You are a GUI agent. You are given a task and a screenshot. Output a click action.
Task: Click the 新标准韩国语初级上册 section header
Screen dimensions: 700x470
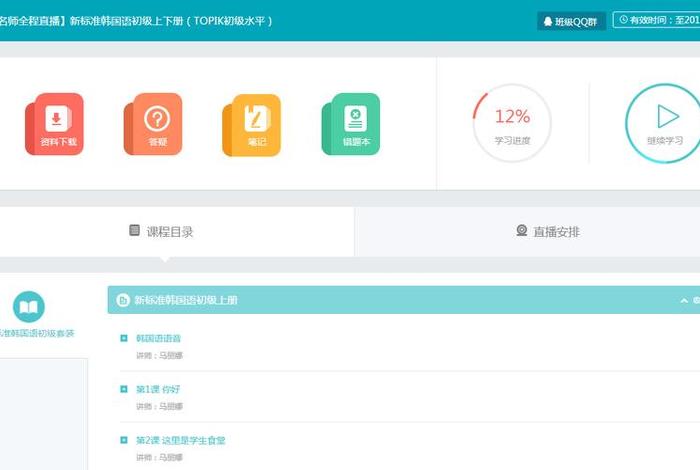(404, 300)
